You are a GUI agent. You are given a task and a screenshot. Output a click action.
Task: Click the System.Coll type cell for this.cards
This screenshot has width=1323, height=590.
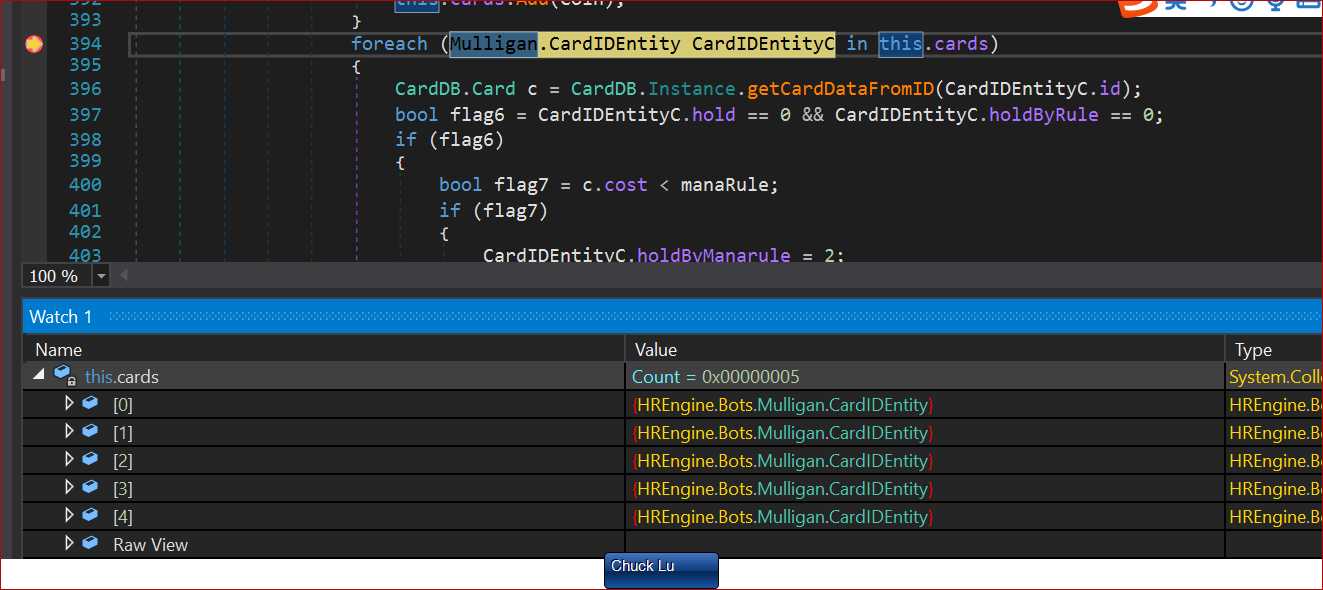1274,377
